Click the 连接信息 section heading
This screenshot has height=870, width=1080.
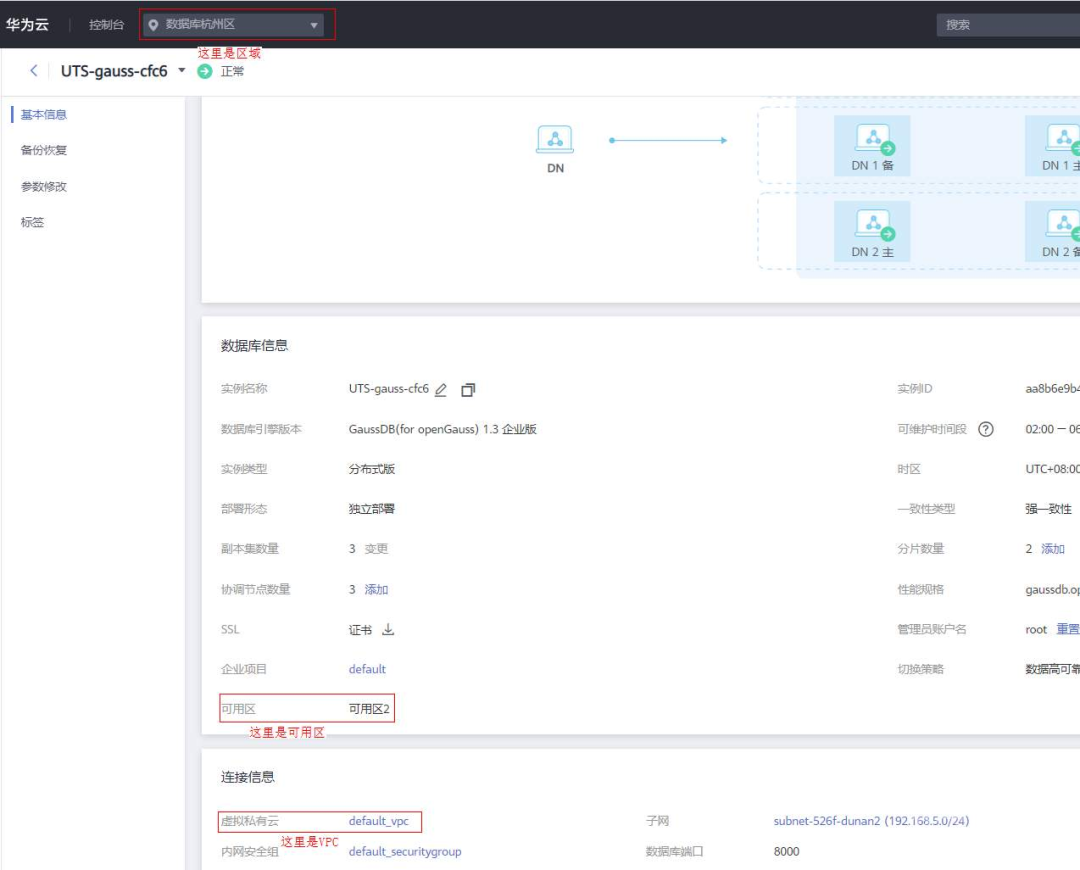click(248, 777)
